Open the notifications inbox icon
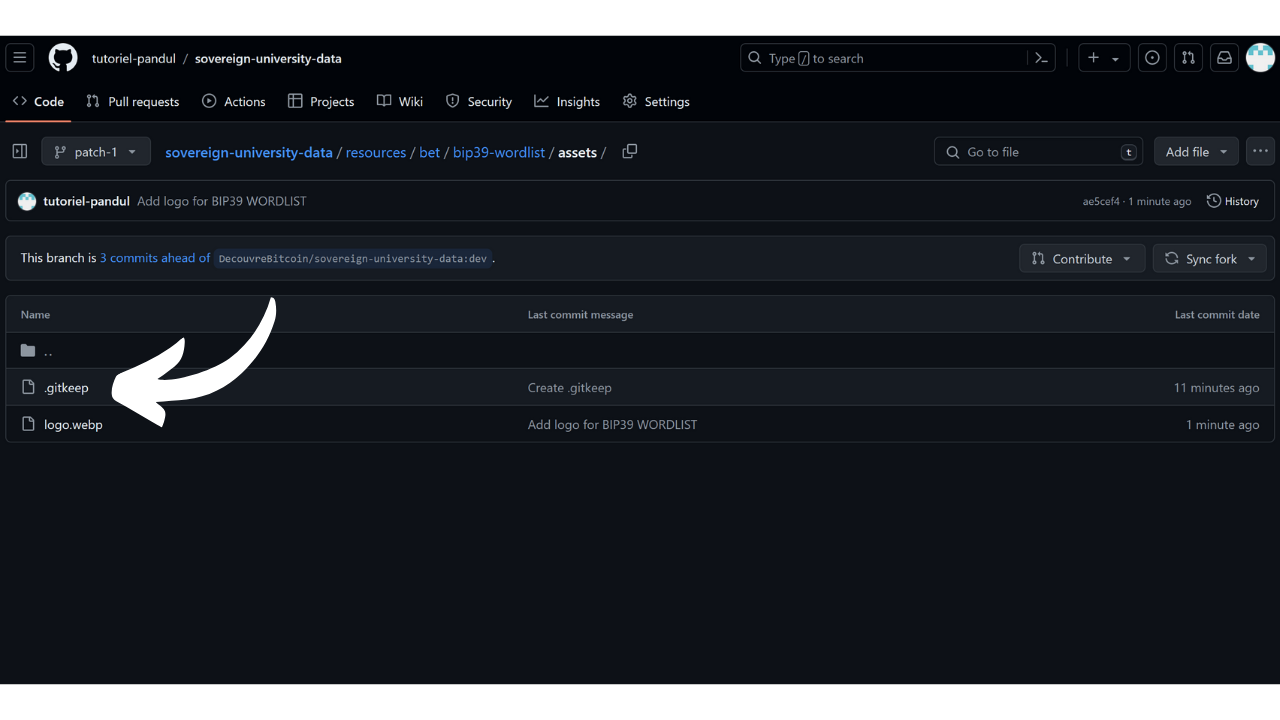This screenshot has width=1280, height=720. 1224,58
